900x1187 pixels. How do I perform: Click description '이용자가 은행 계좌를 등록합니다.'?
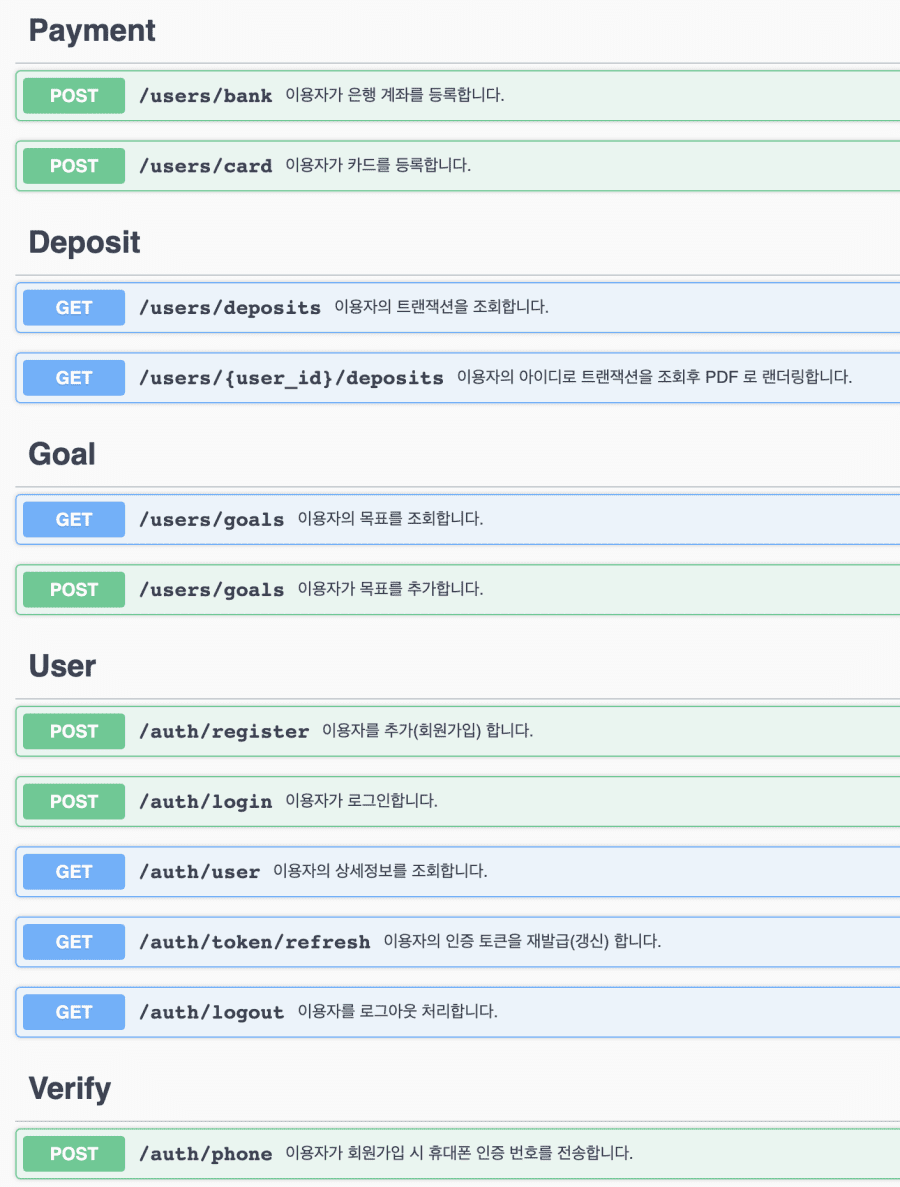[x=394, y=95]
